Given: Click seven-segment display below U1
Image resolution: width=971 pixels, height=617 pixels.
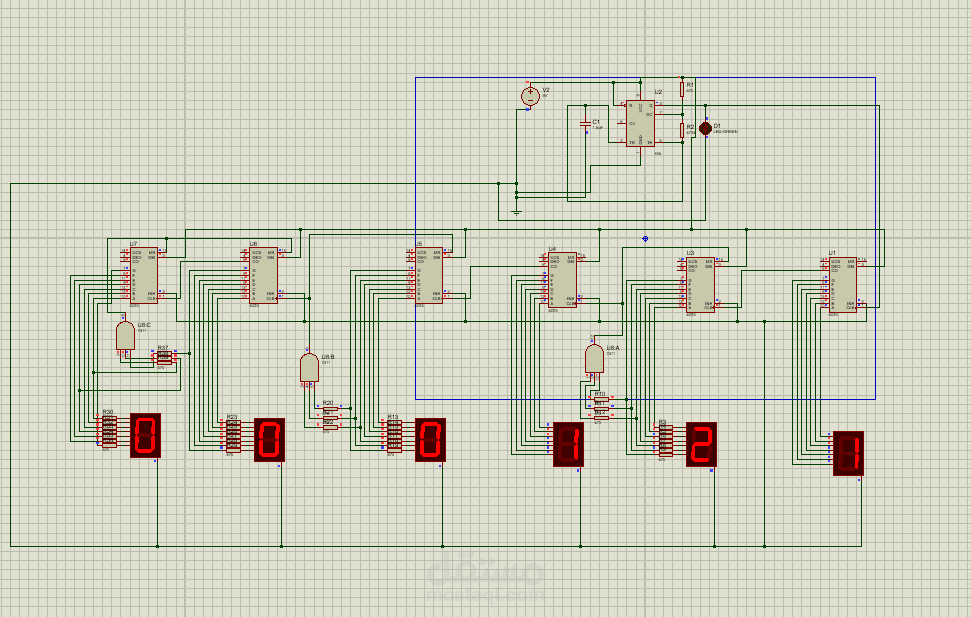Looking at the screenshot, I should tap(848, 453).
